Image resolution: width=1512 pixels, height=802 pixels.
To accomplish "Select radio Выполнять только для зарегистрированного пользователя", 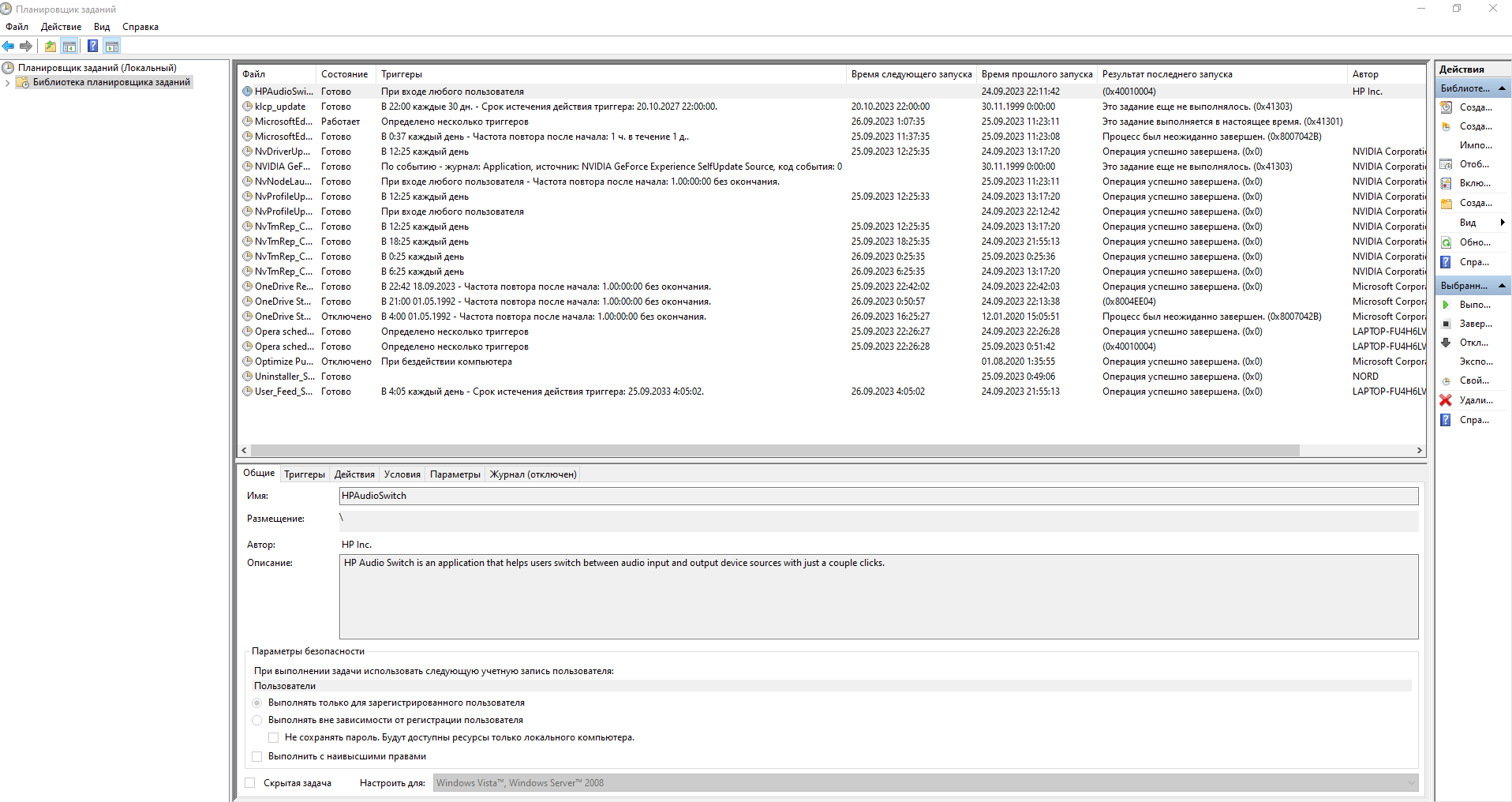I will click(x=257, y=703).
